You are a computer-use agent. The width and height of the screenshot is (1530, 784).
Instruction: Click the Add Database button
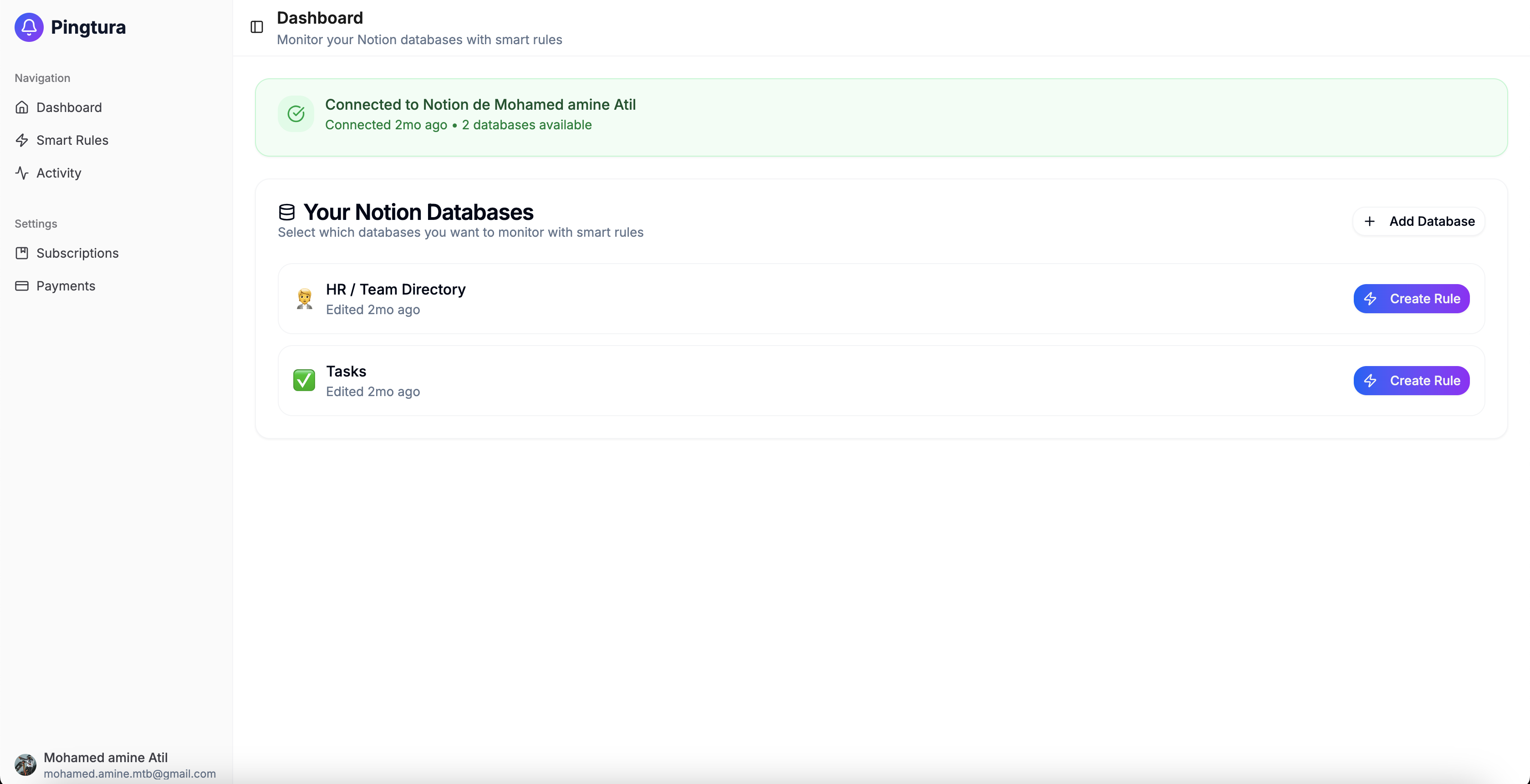point(1418,221)
